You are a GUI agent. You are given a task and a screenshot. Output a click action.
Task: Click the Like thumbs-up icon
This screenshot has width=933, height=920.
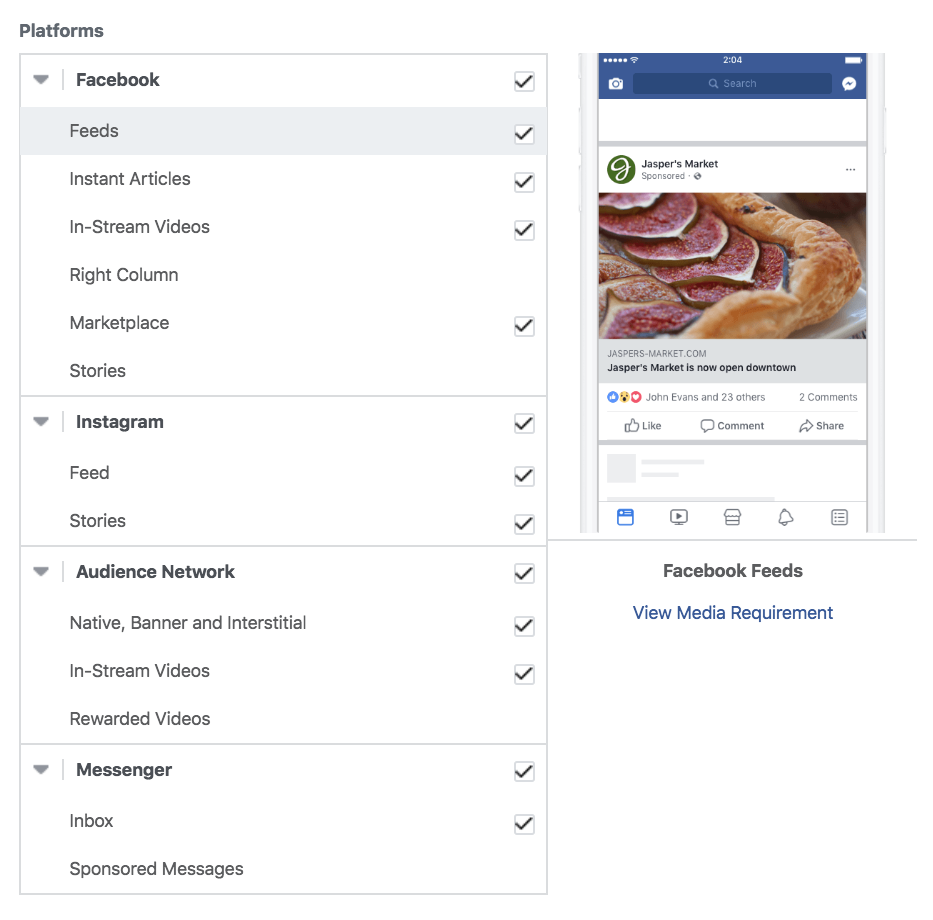[632, 426]
